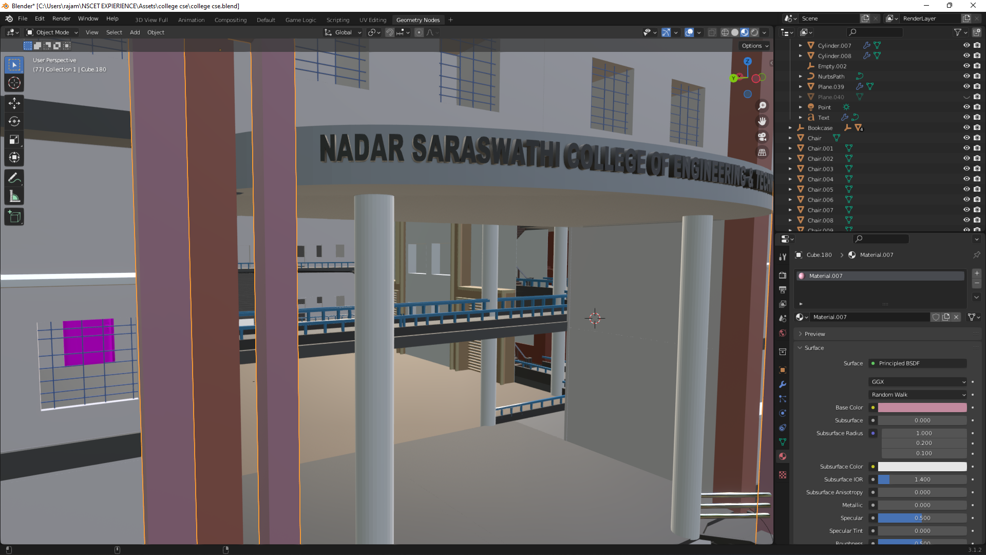Select the Cursor tool

(x=14, y=83)
